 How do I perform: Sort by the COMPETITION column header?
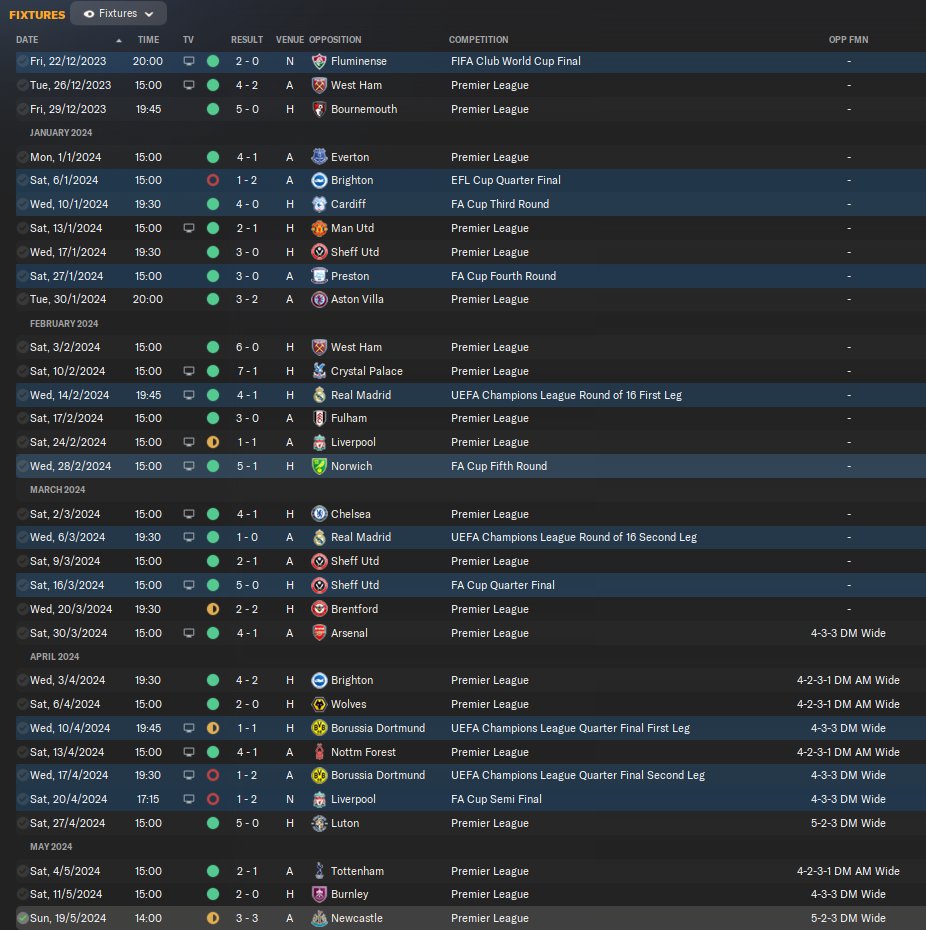pyautogui.click(x=478, y=40)
